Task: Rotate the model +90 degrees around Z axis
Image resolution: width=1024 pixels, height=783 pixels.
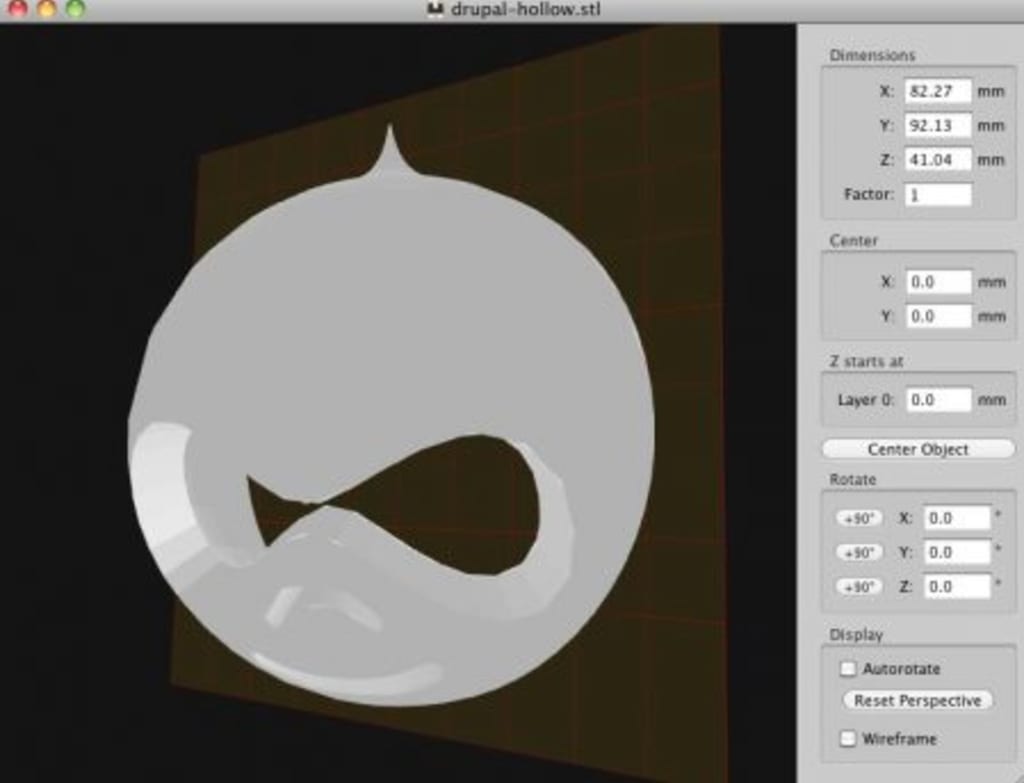Action: (860, 586)
